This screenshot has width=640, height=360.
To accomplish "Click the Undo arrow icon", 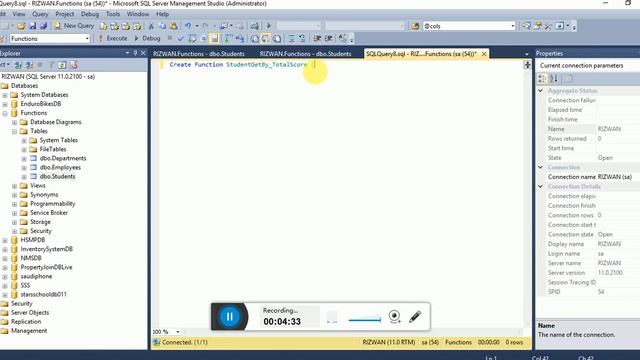I will click(x=188, y=26).
